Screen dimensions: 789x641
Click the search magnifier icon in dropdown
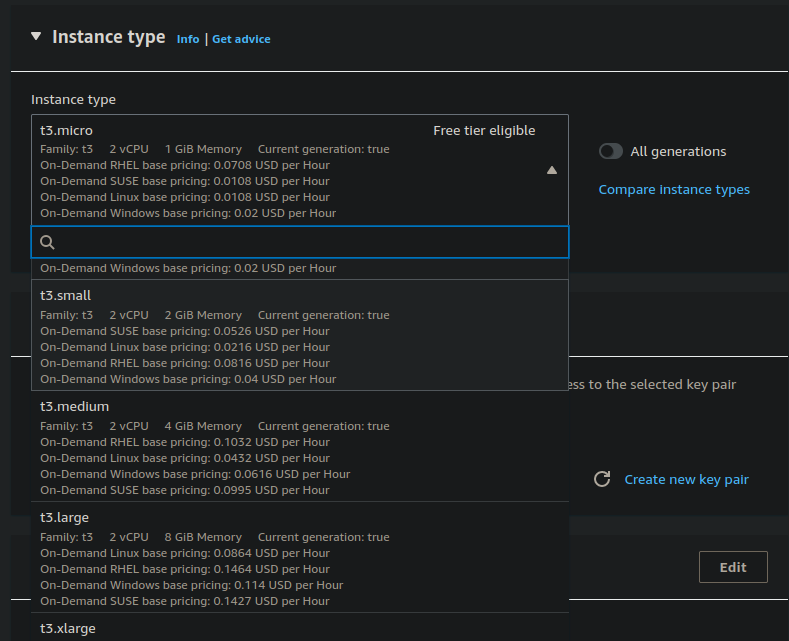47,243
